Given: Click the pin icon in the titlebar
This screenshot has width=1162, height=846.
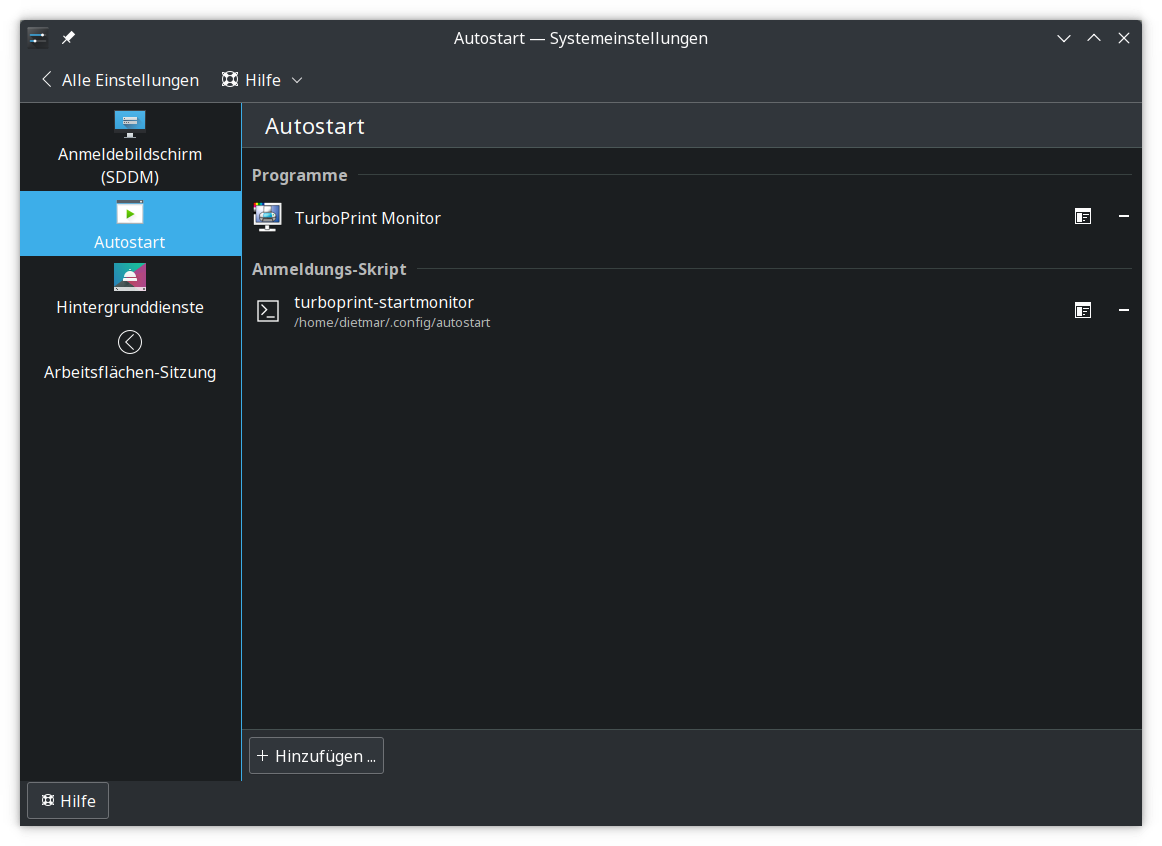Looking at the screenshot, I should (68, 37).
